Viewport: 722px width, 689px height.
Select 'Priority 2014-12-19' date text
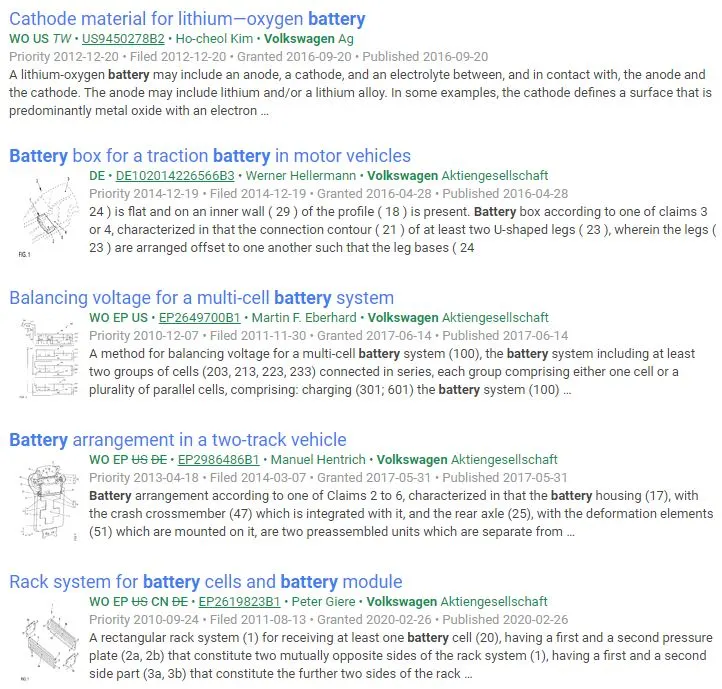144,193
